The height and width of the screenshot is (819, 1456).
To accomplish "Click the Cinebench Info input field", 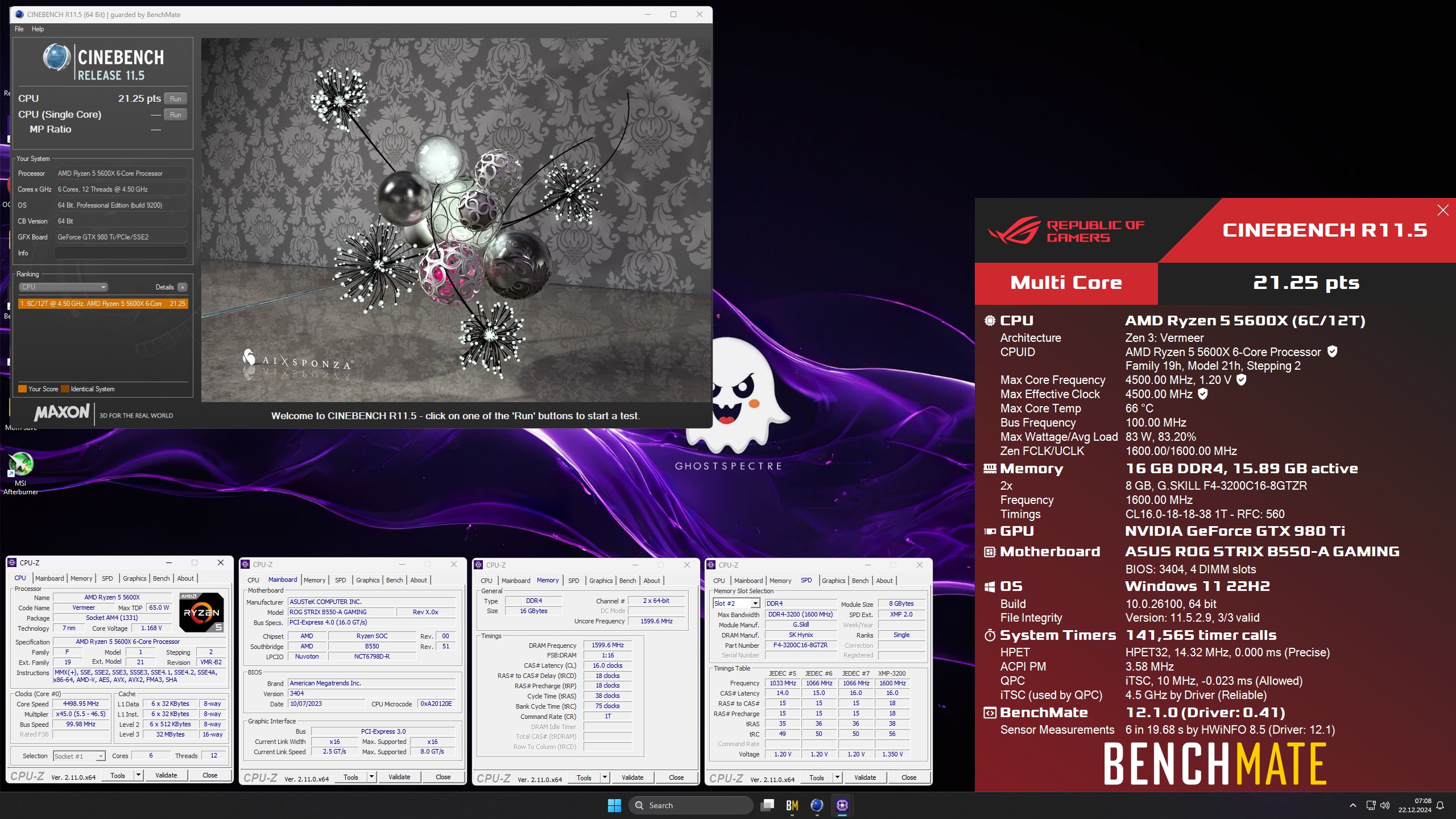I will pos(121,253).
